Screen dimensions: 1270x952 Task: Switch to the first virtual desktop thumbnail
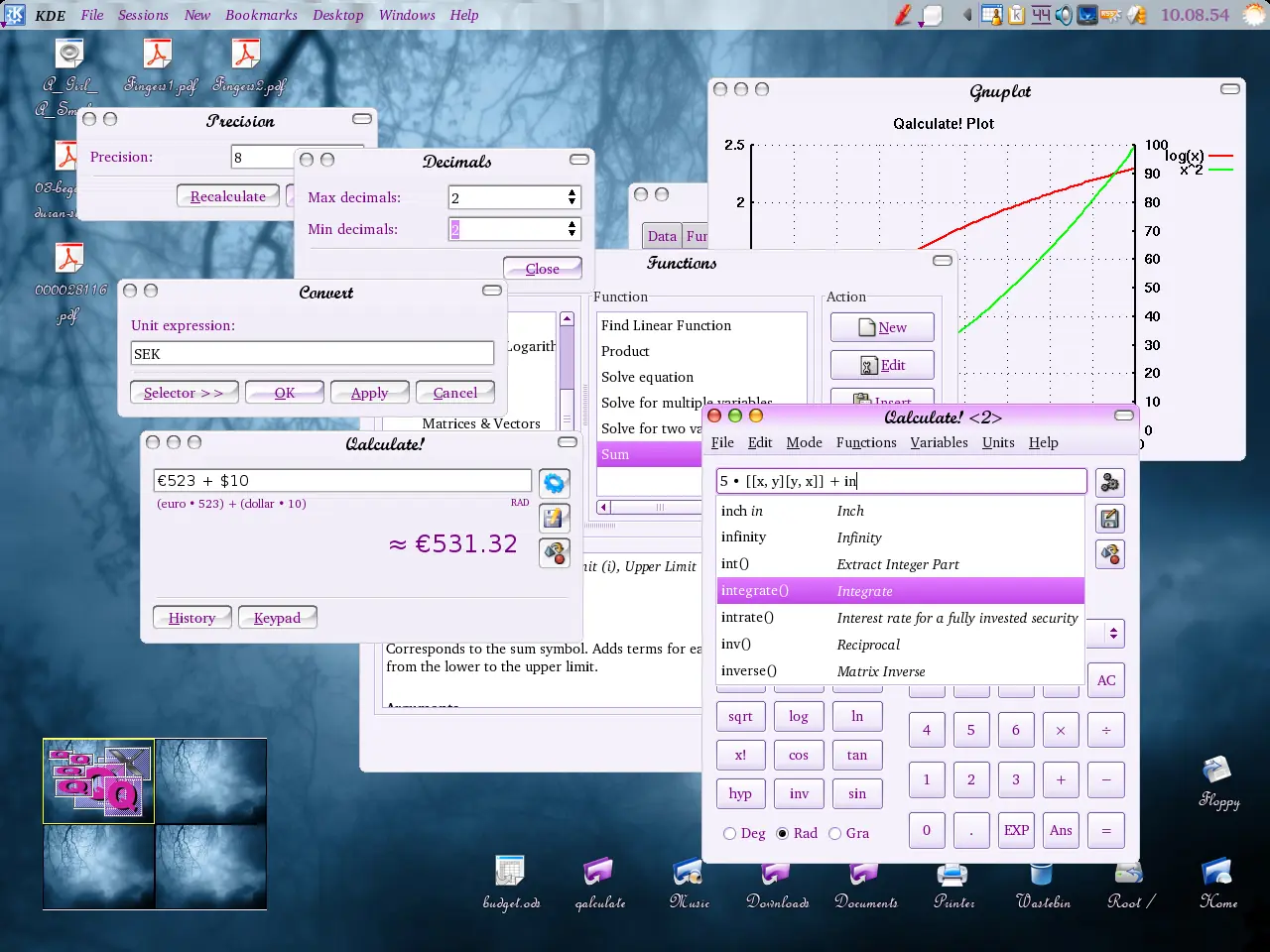(98, 781)
